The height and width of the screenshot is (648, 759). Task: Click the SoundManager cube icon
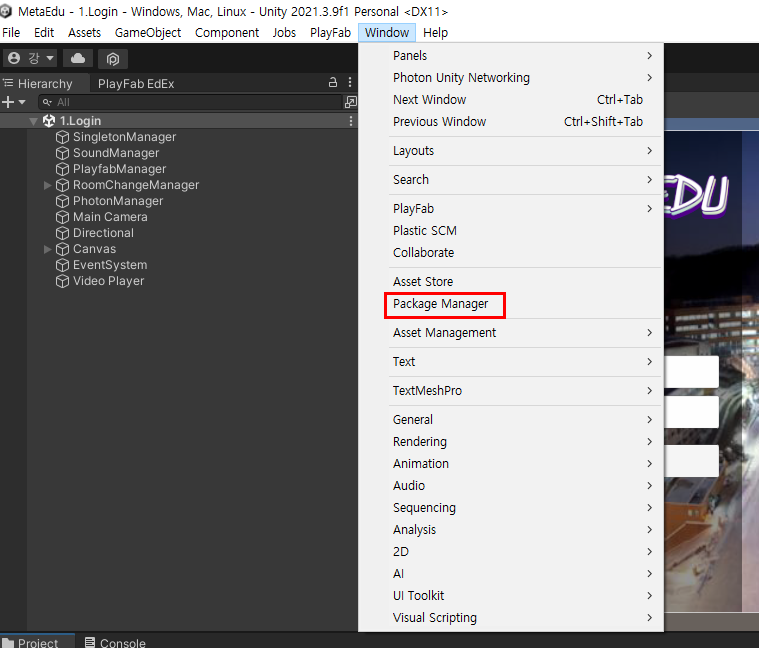[x=62, y=153]
